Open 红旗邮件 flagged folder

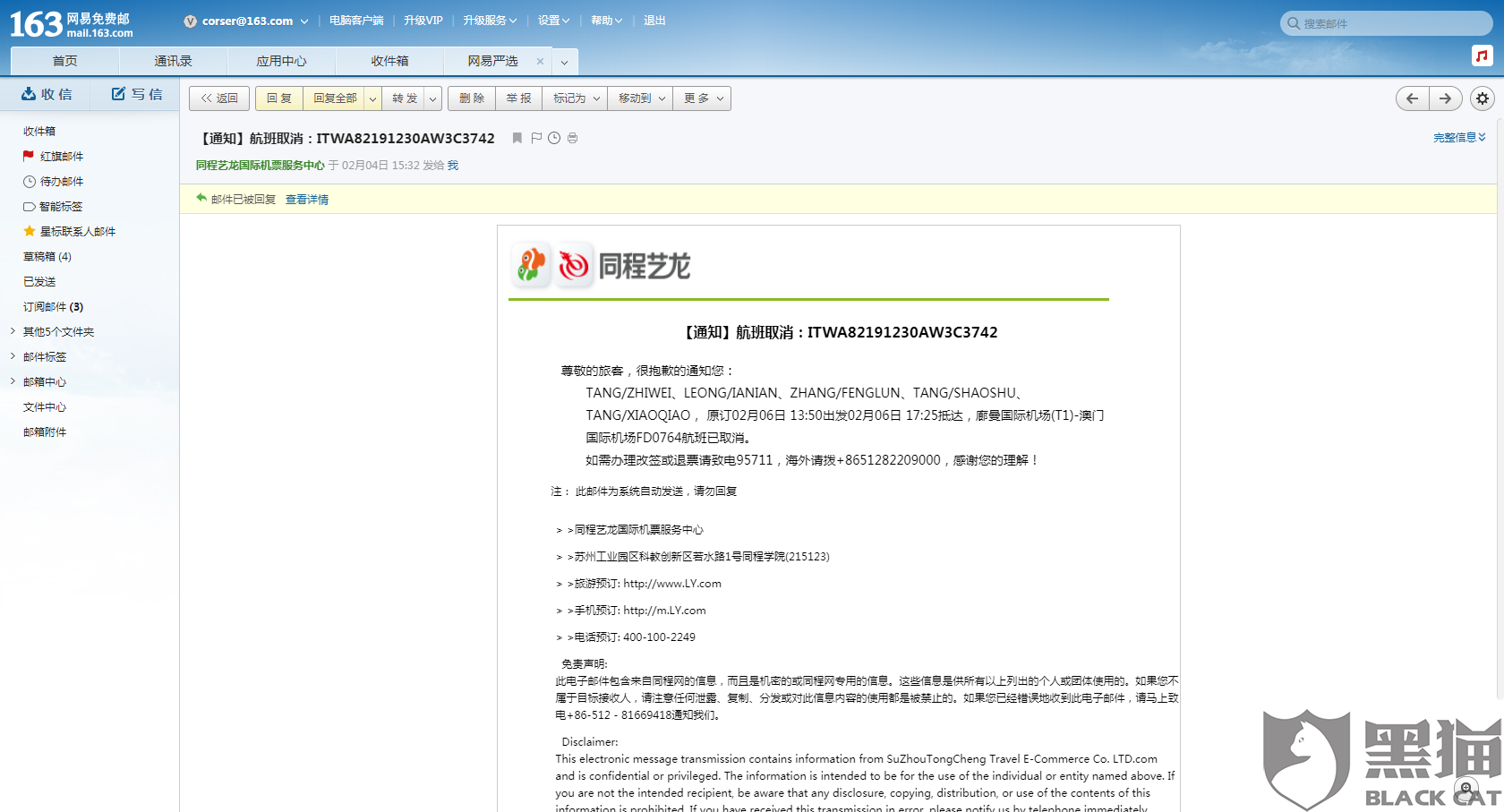pos(62,156)
